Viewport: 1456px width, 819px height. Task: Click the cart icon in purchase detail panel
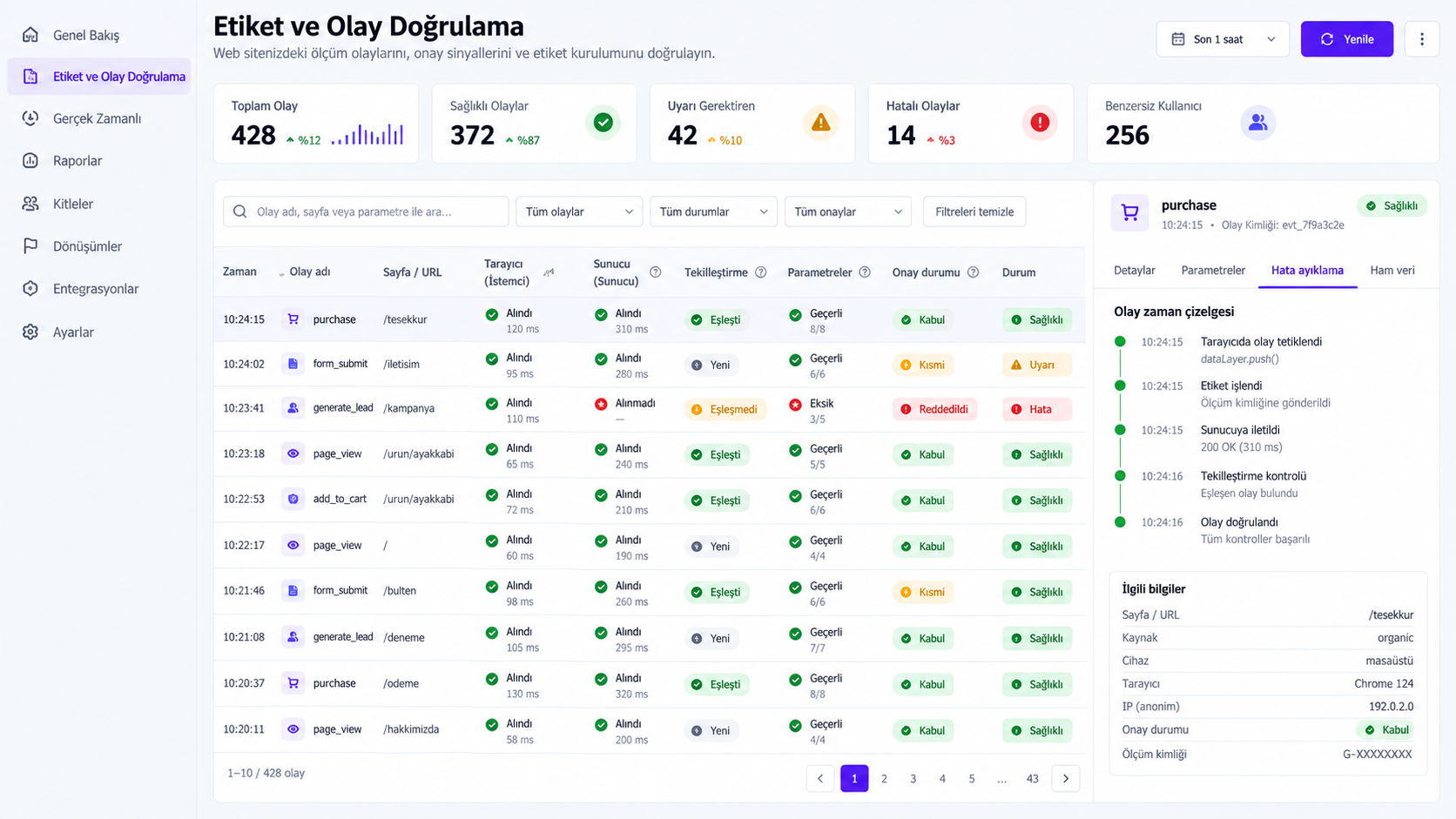(1129, 212)
